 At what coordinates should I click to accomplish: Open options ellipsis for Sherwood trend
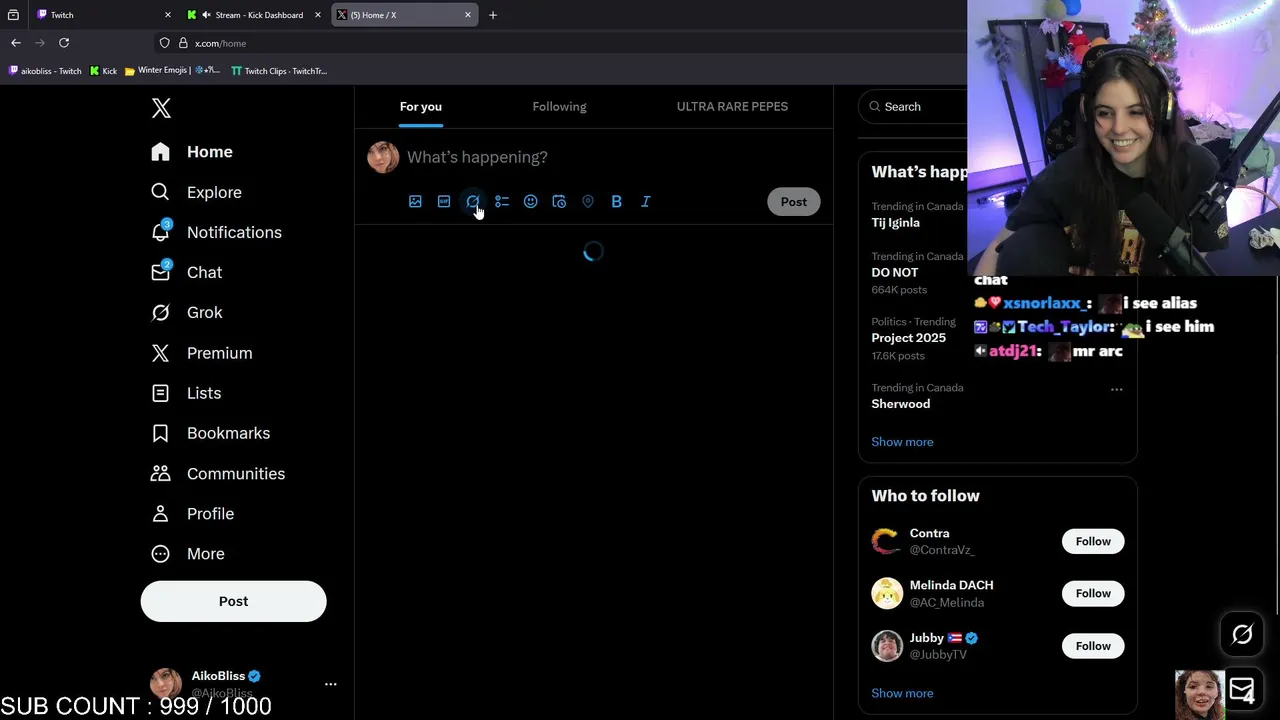click(x=1116, y=389)
